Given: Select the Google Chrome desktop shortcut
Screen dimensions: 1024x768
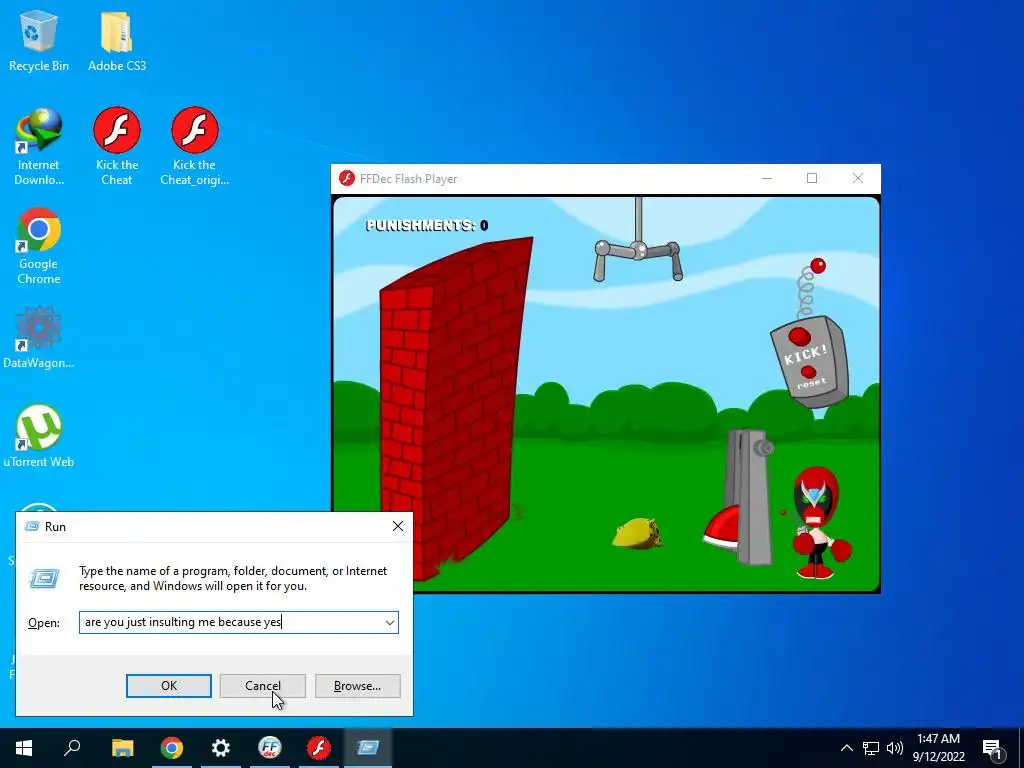Looking at the screenshot, I should 39,247.
